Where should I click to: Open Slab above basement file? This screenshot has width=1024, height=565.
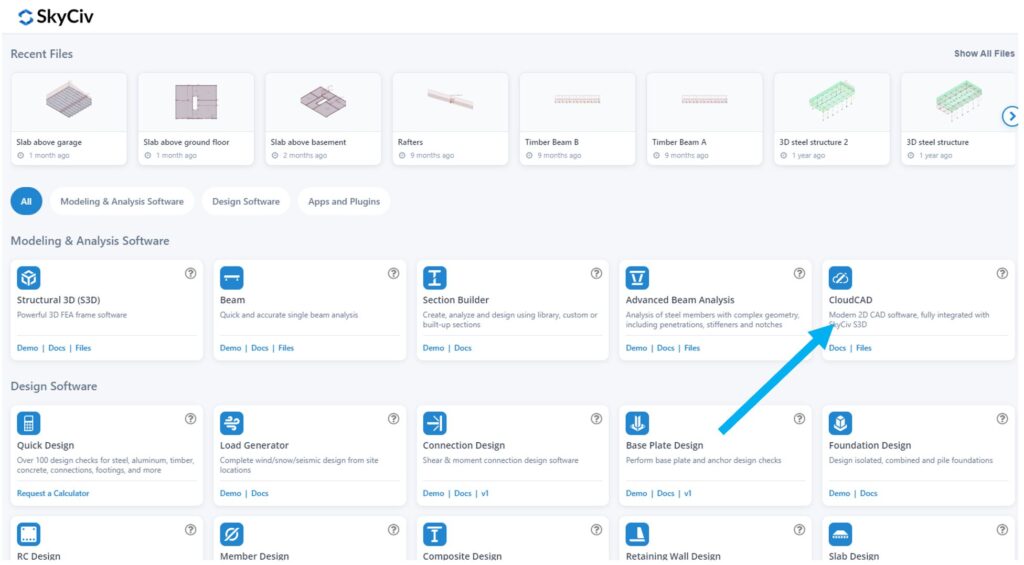point(323,119)
